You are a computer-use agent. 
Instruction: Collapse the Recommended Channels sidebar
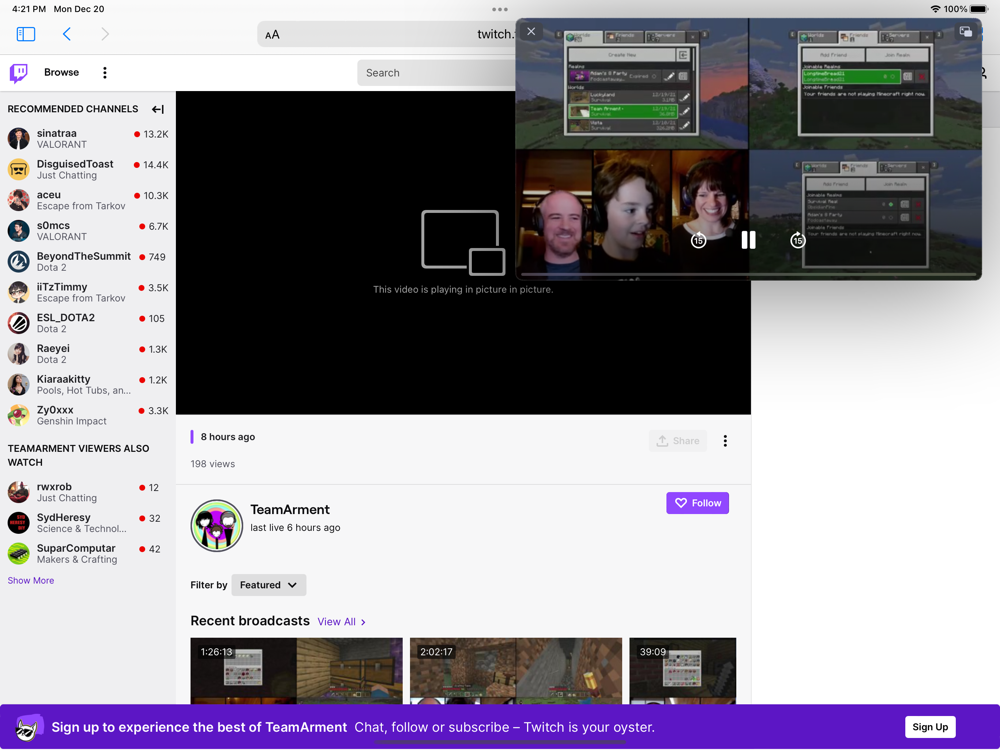pos(158,109)
